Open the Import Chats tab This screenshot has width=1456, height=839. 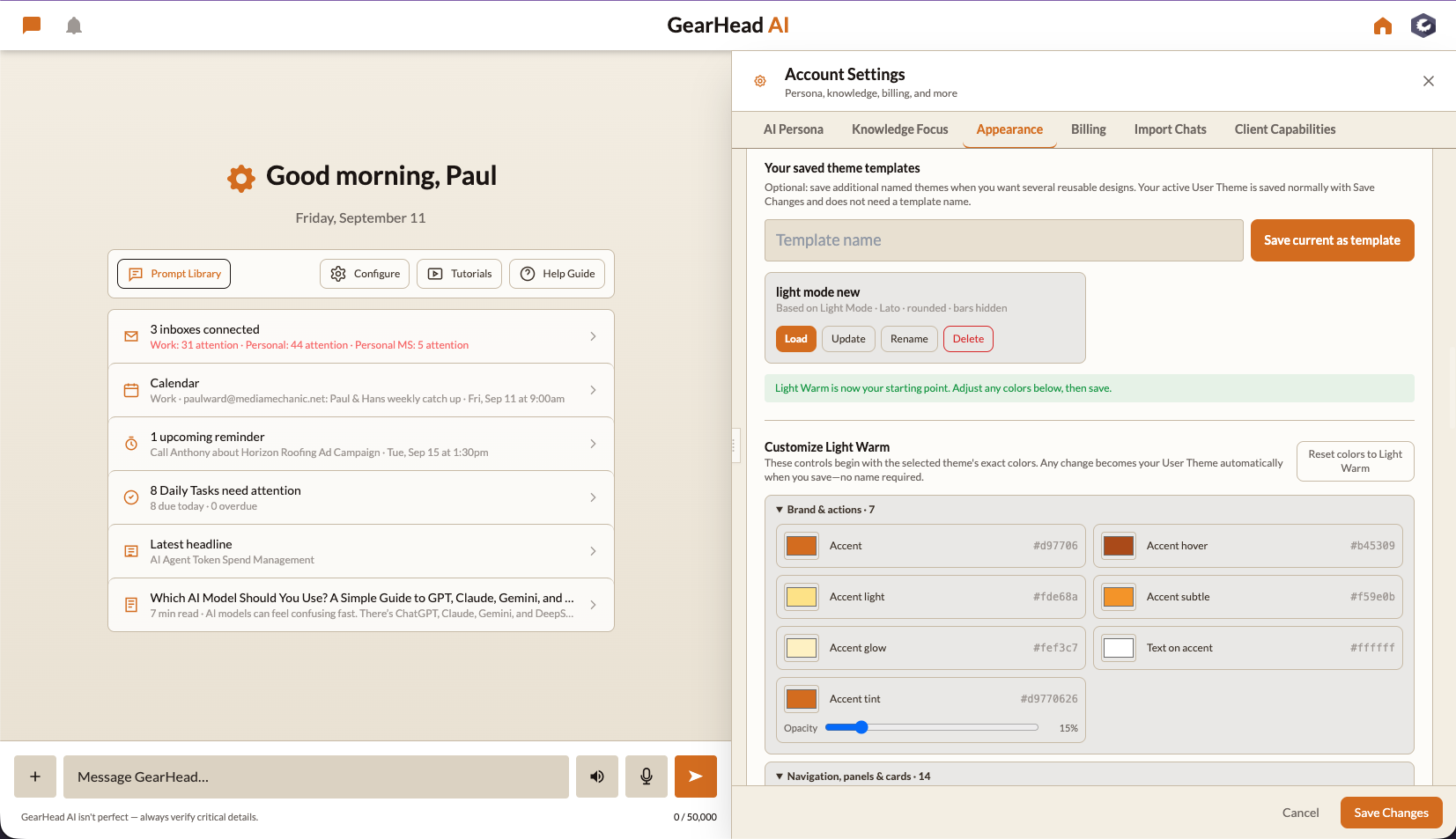click(x=1171, y=129)
